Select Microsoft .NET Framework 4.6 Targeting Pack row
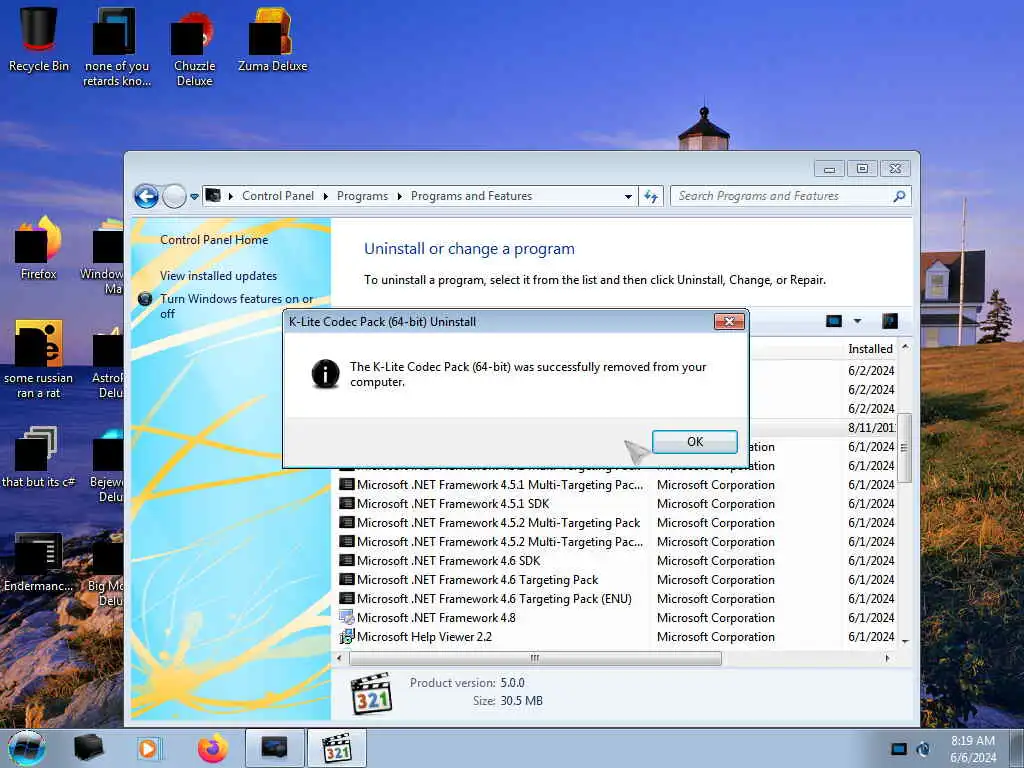1024x768 pixels. tap(616, 579)
